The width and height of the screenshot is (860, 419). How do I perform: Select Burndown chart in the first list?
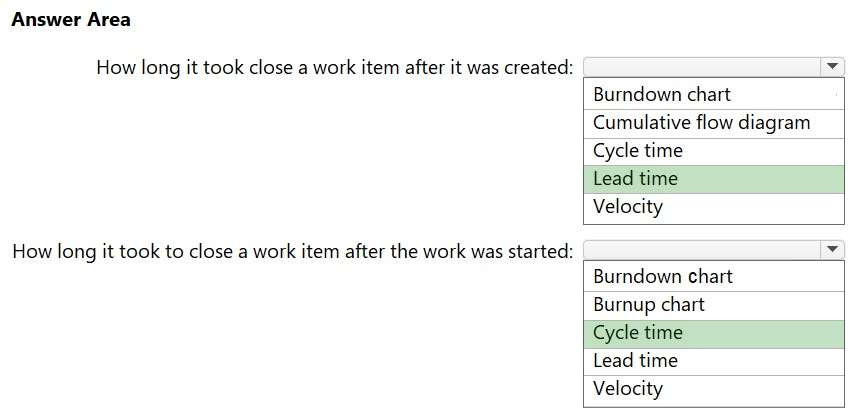[x=661, y=95]
